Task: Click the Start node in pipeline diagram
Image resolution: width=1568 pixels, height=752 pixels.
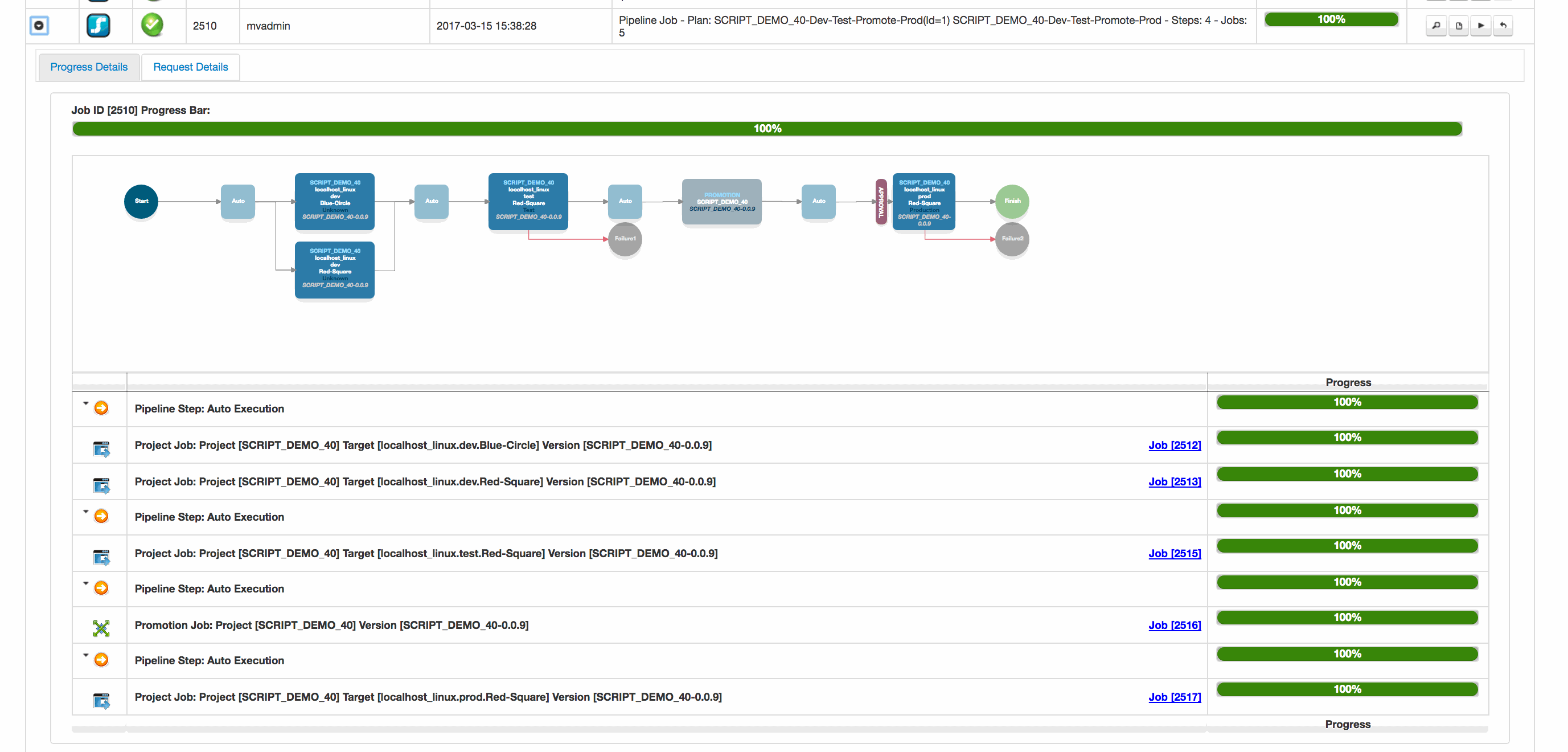Action: coord(141,201)
